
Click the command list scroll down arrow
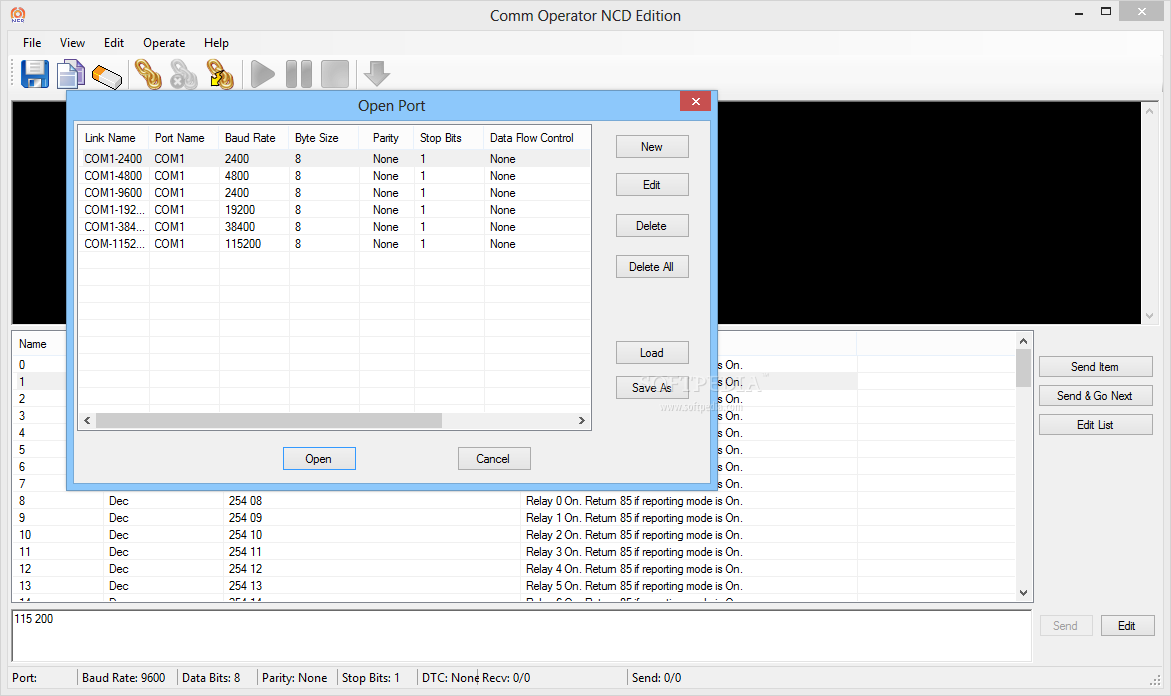pos(1023,593)
